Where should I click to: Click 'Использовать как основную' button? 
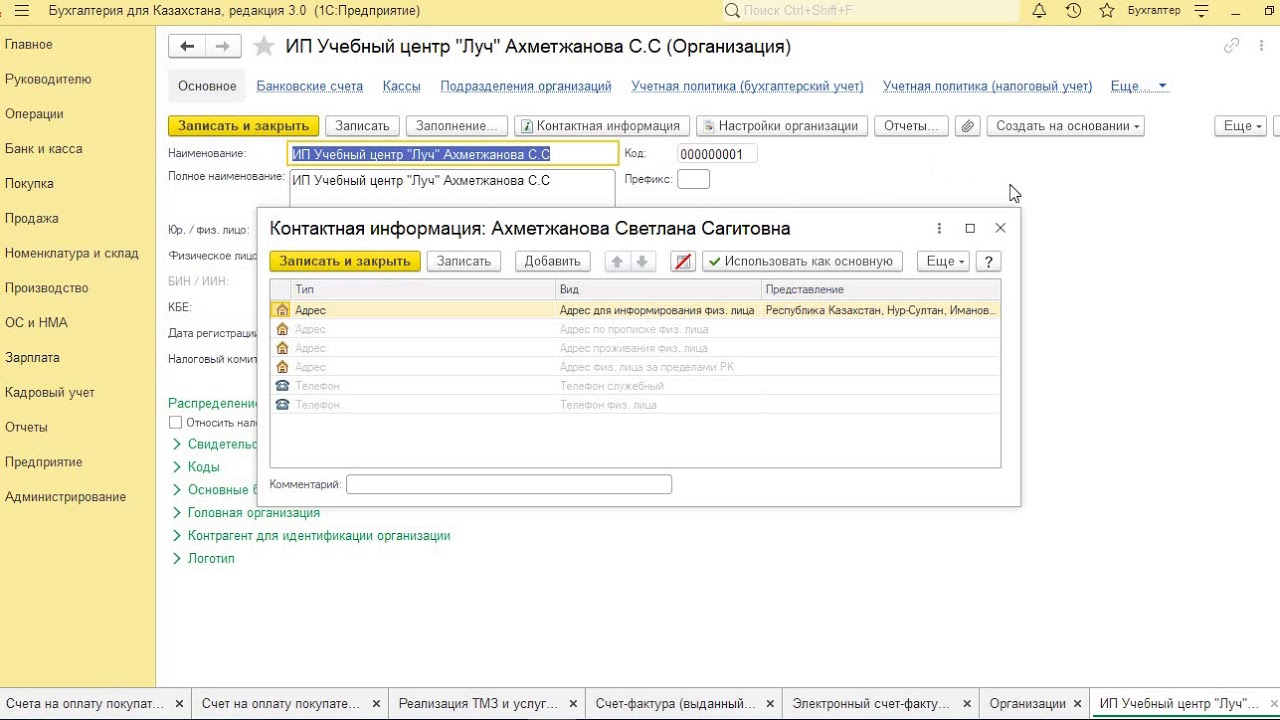802,261
